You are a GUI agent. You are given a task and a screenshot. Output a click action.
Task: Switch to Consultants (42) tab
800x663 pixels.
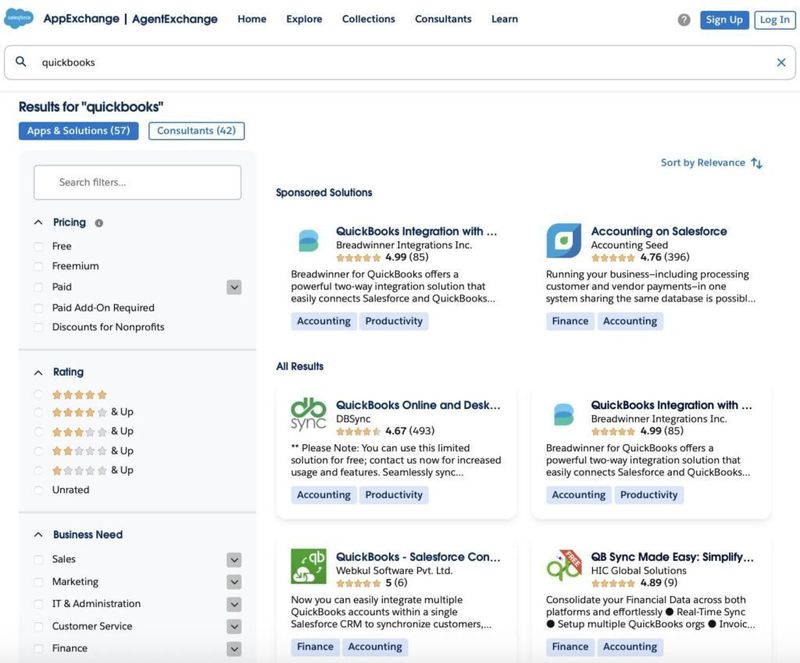[x=196, y=131]
